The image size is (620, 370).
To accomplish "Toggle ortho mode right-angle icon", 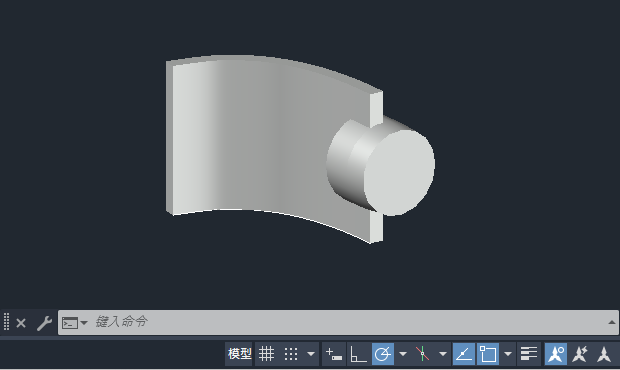I will 358,354.
